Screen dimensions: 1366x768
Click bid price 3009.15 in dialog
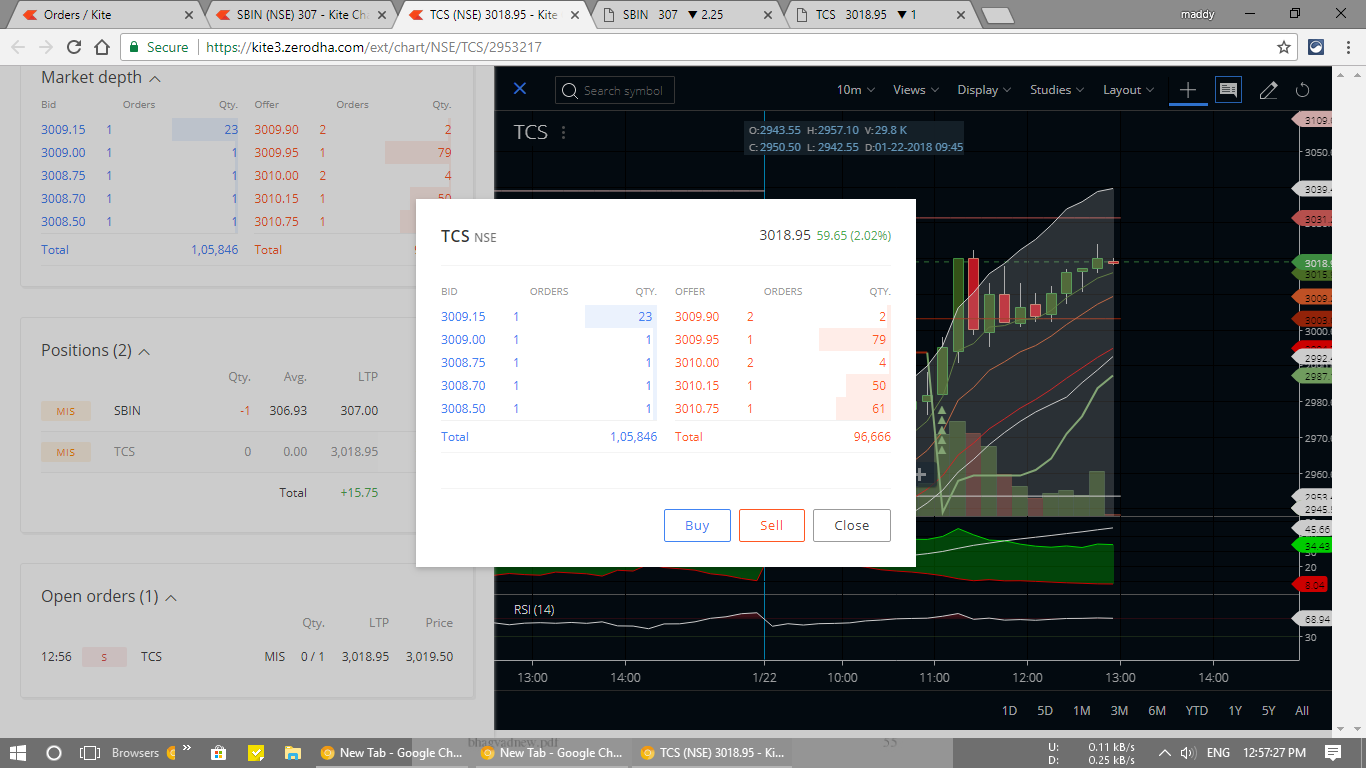point(463,316)
